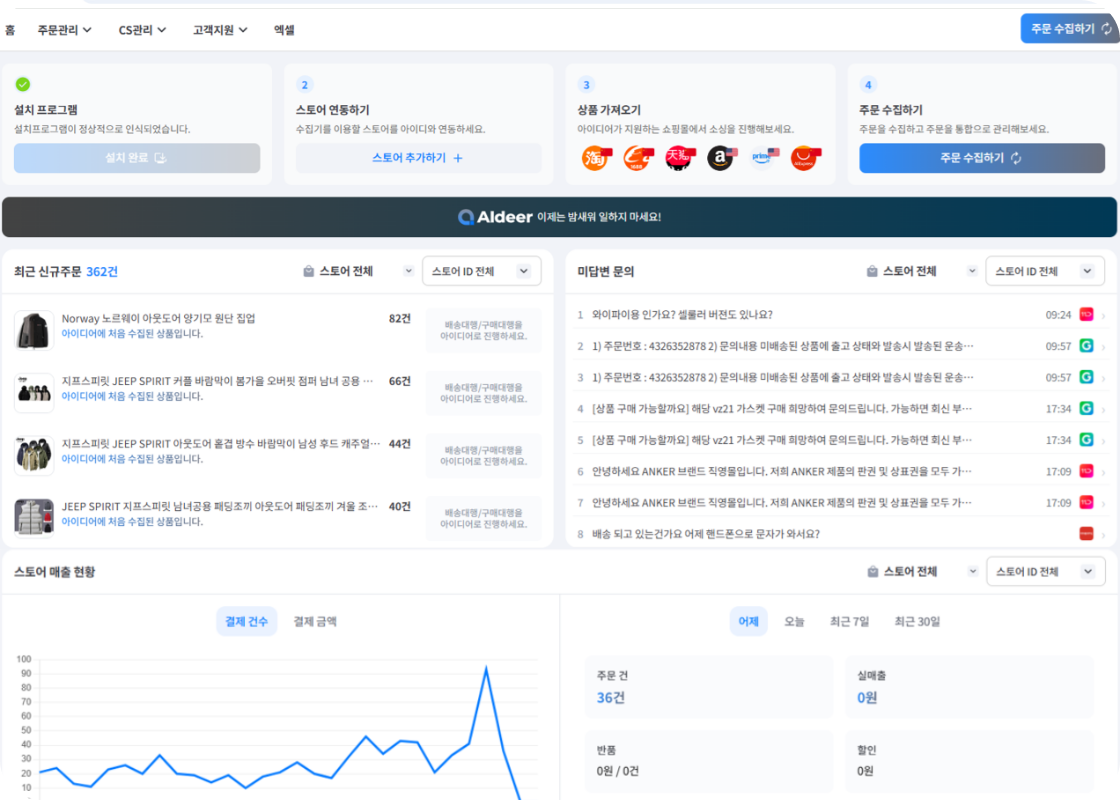
Task: Open 스토어 ID 전체 dropdown in 최근 신규주문
Action: (x=481, y=271)
